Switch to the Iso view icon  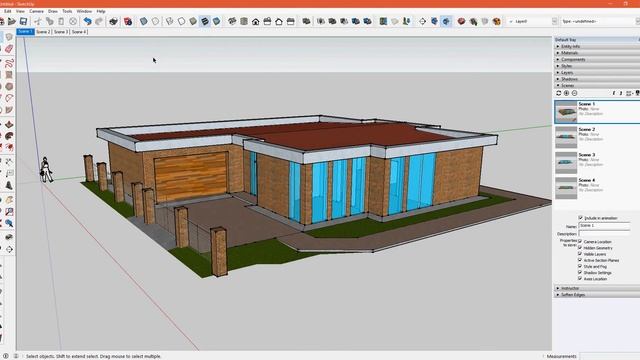(232, 21)
